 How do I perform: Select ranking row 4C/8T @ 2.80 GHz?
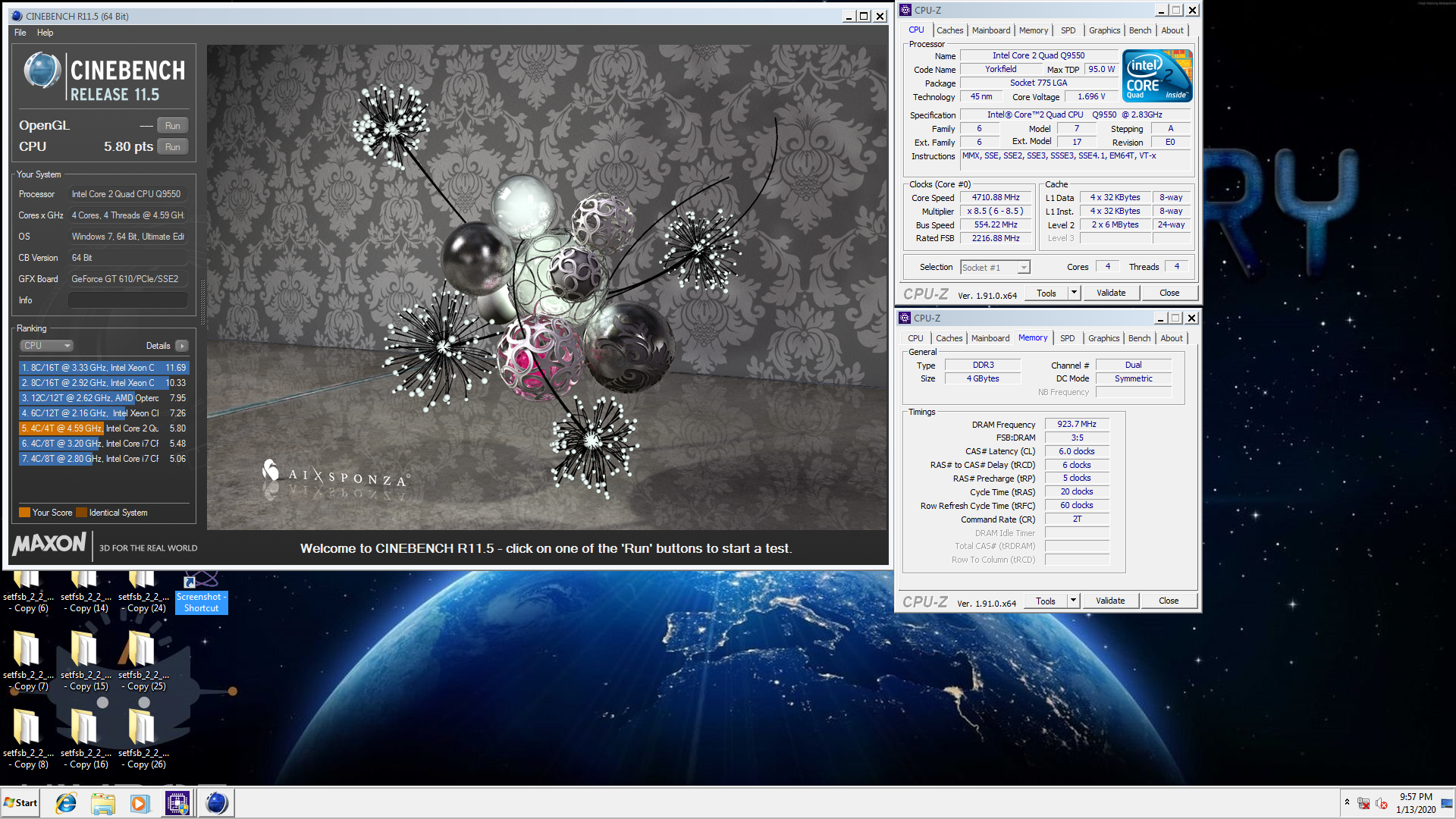tap(104, 459)
